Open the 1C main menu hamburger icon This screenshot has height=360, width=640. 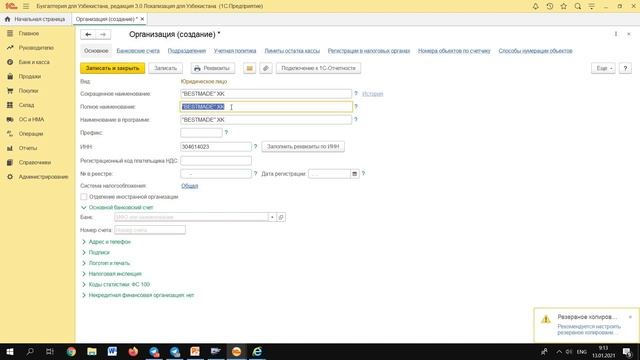[26, 6]
